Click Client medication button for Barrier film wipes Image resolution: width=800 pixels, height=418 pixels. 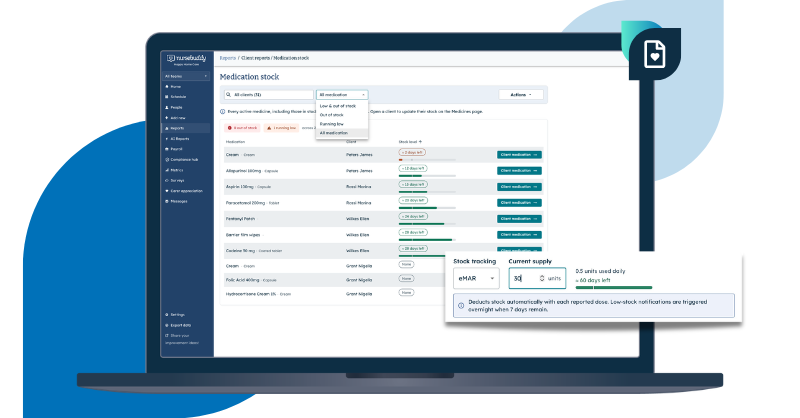[519, 235]
